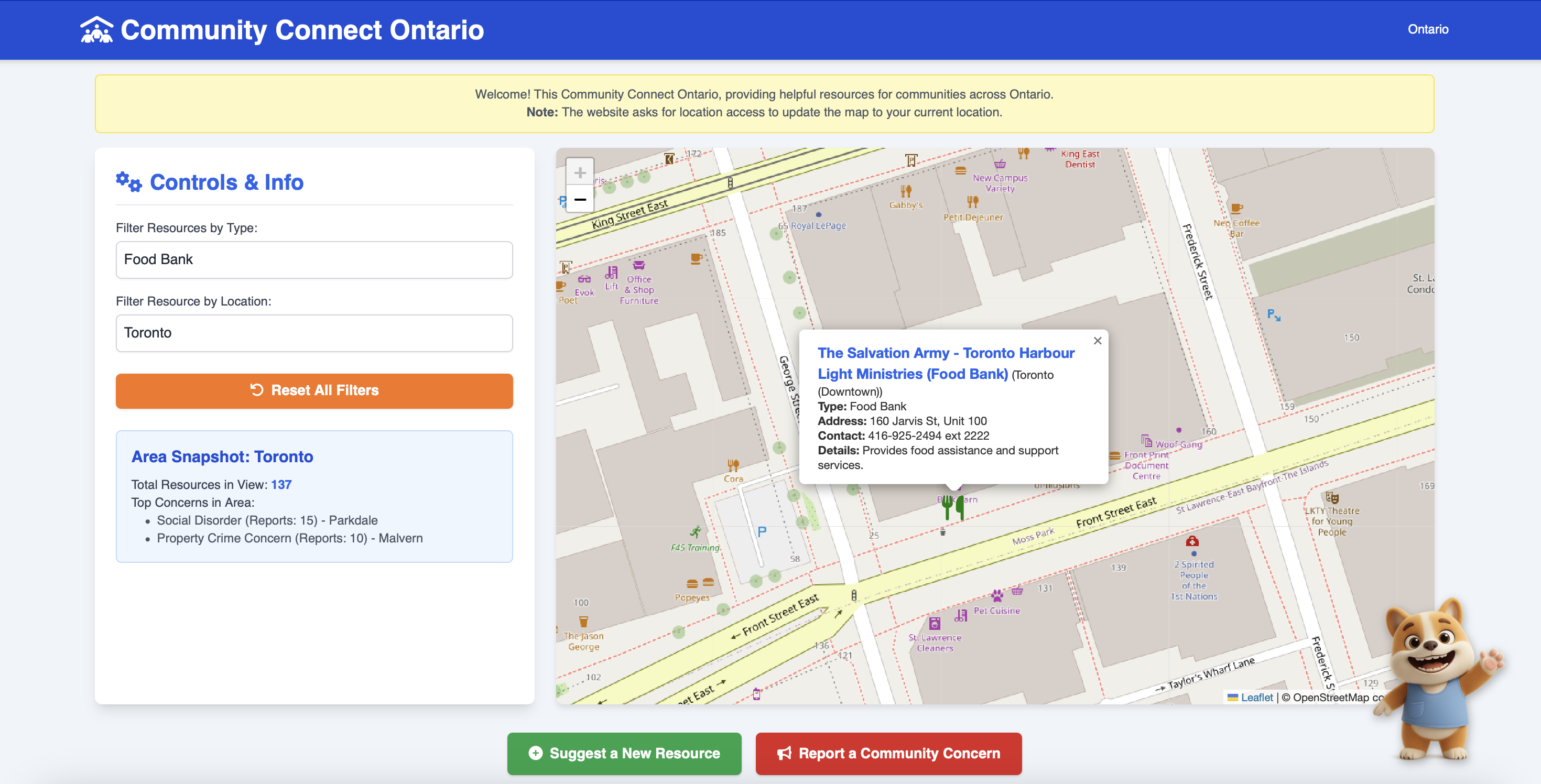The width and height of the screenshot is (1541, 784).
Task: Zoom out the map with minus button
Action: 579,199
